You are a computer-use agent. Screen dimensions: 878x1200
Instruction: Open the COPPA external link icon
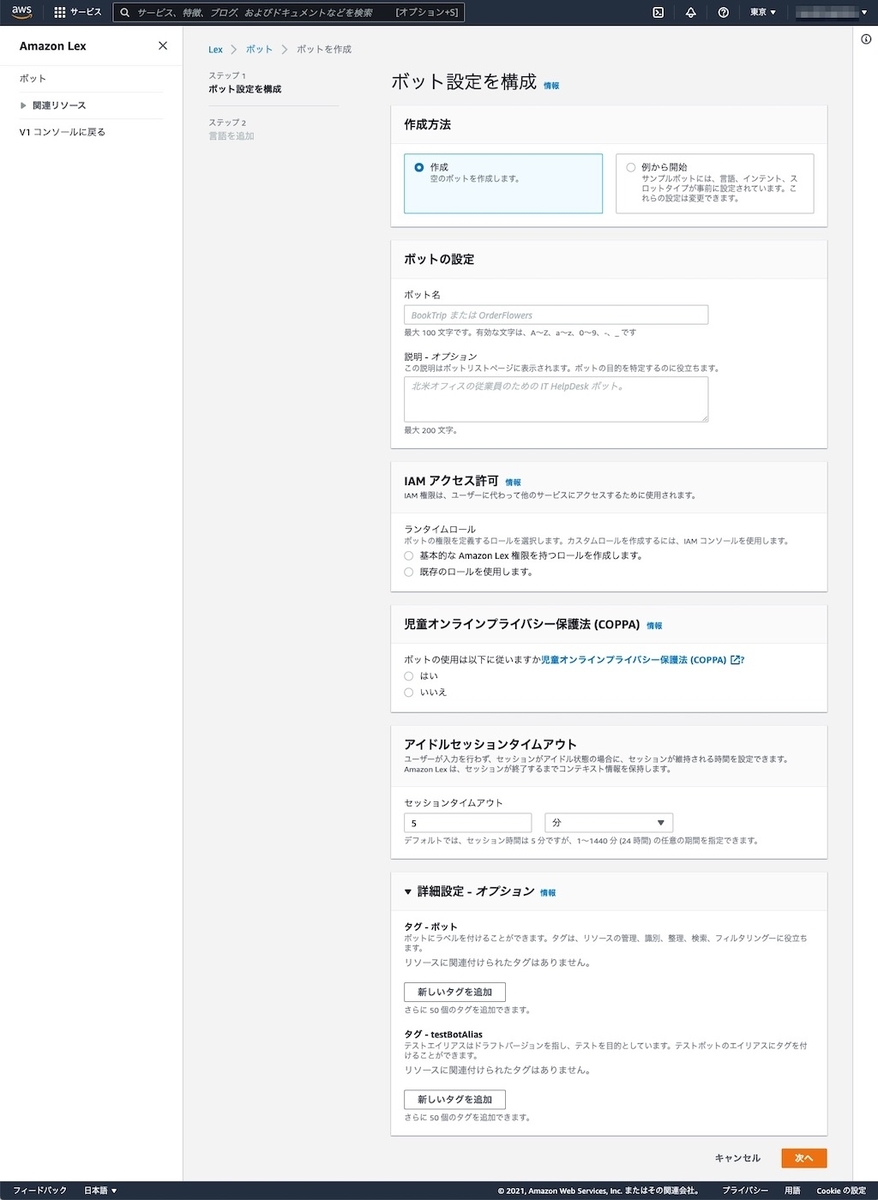(736, 660)
